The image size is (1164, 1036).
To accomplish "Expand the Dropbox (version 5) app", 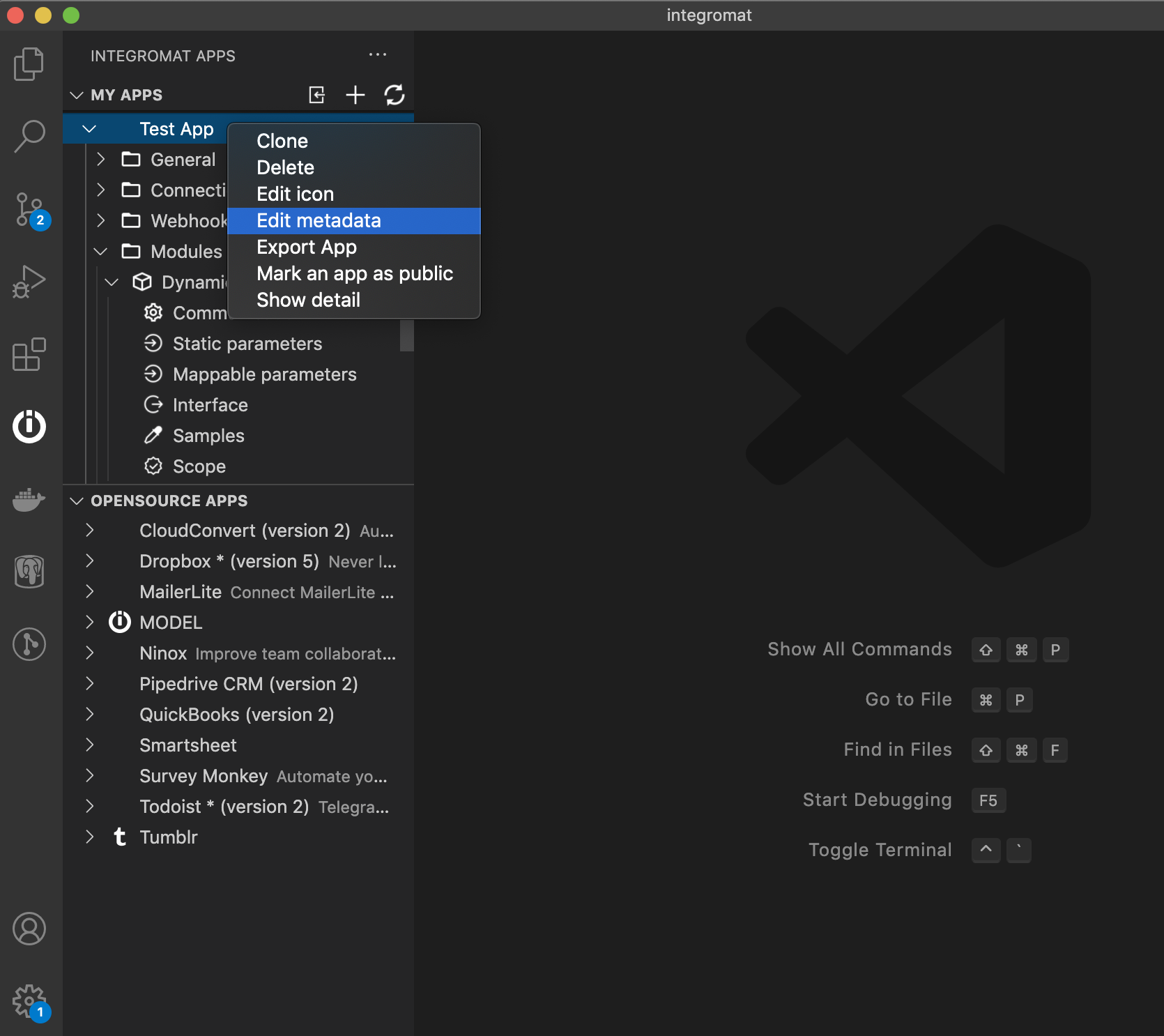I will pyautogui.click(x=89, y=561).
